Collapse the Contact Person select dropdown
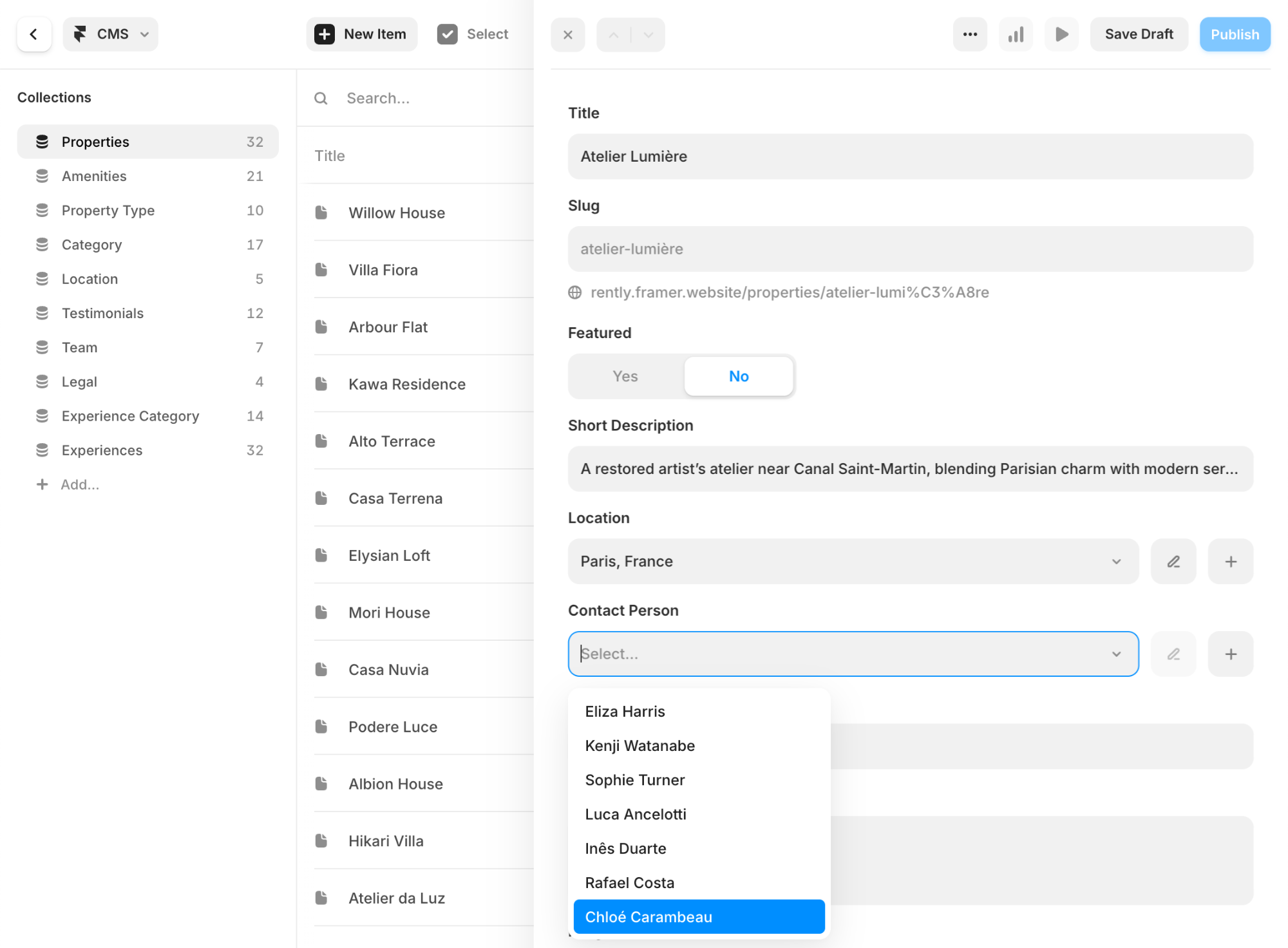Screen dimensions: 1288x948 [1116, 654]
